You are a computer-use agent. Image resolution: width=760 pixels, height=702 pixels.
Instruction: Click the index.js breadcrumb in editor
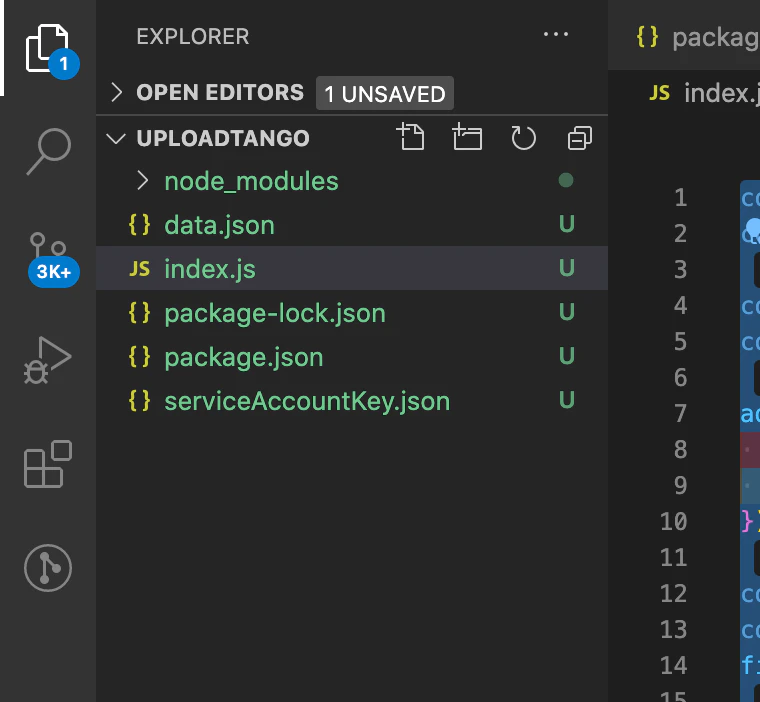[704, 93]
